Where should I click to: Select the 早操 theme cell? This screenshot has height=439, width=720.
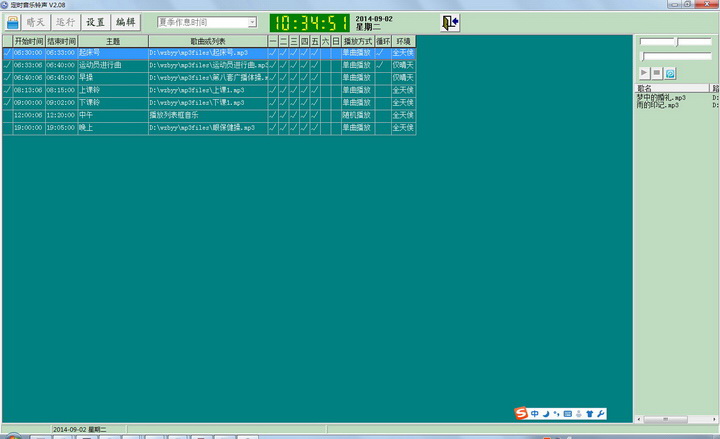click(x=113, y=78)
